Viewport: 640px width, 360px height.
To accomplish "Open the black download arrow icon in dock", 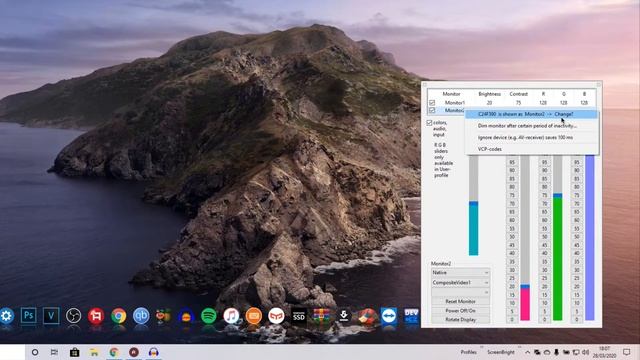I will coord(344,316).
